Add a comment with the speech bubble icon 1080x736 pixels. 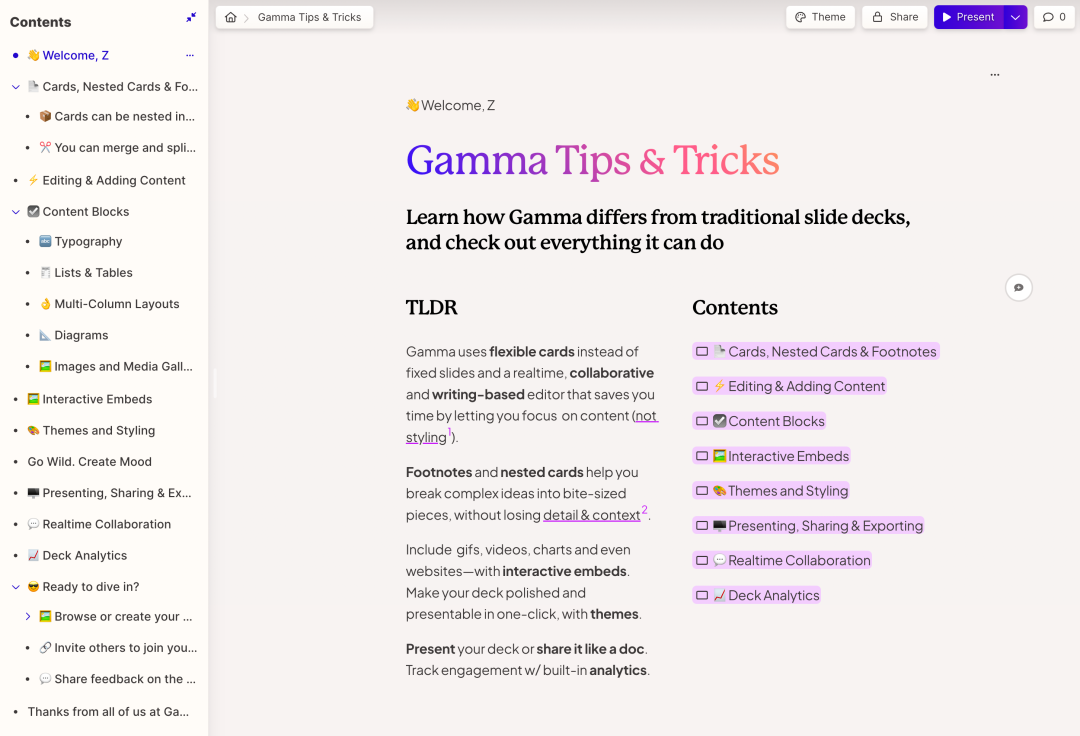(x=1019, y=287)
